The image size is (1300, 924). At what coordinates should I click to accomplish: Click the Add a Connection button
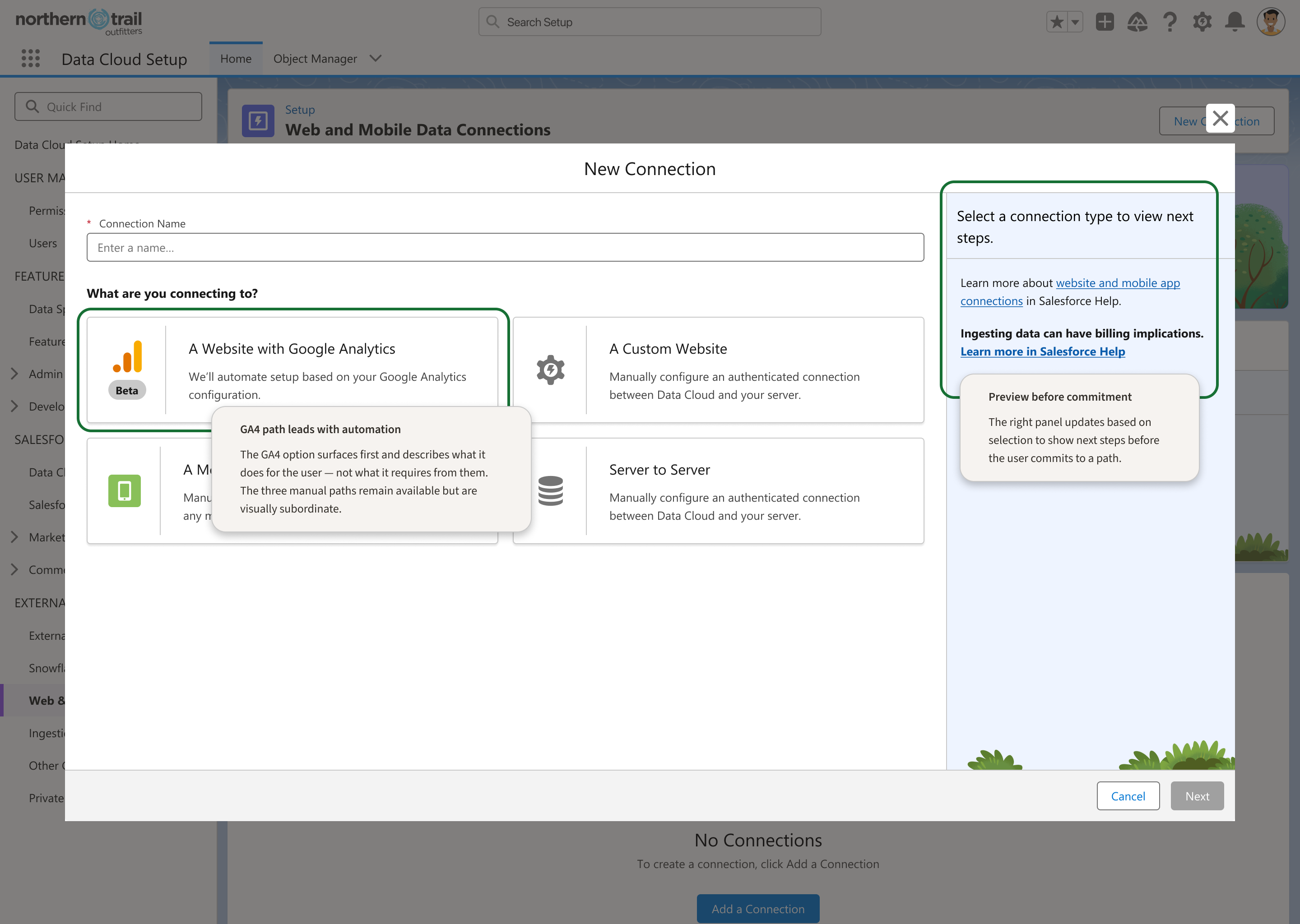click(x=758, y=909)
